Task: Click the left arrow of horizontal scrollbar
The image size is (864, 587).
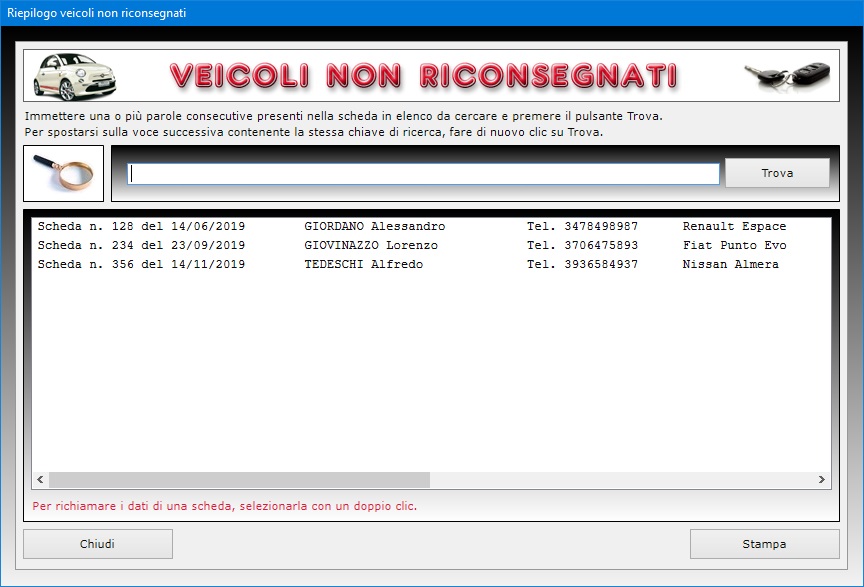Action: tap(40, 480)
